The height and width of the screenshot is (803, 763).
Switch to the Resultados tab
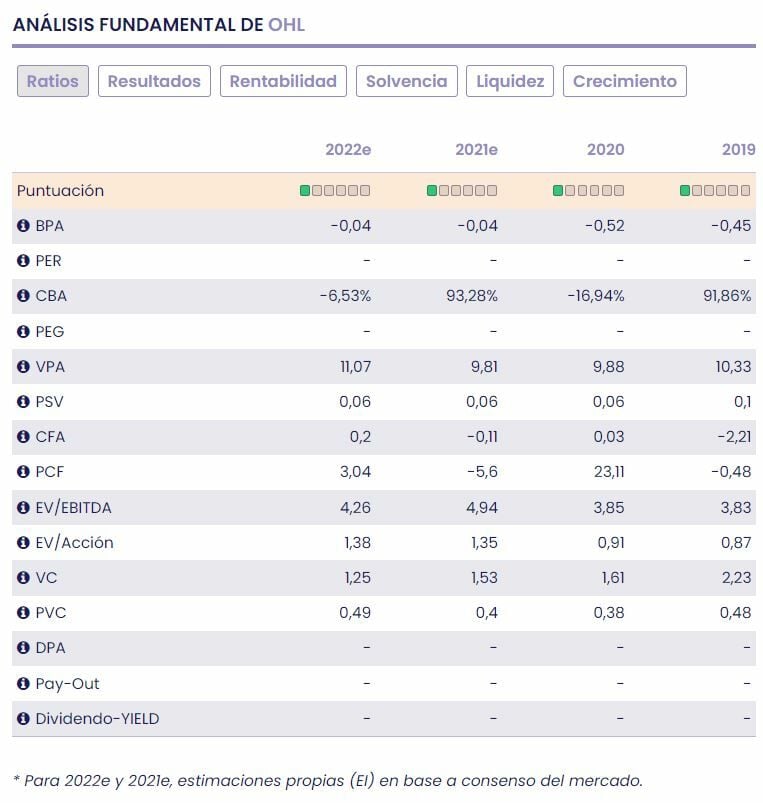click(x=154, y=81)
